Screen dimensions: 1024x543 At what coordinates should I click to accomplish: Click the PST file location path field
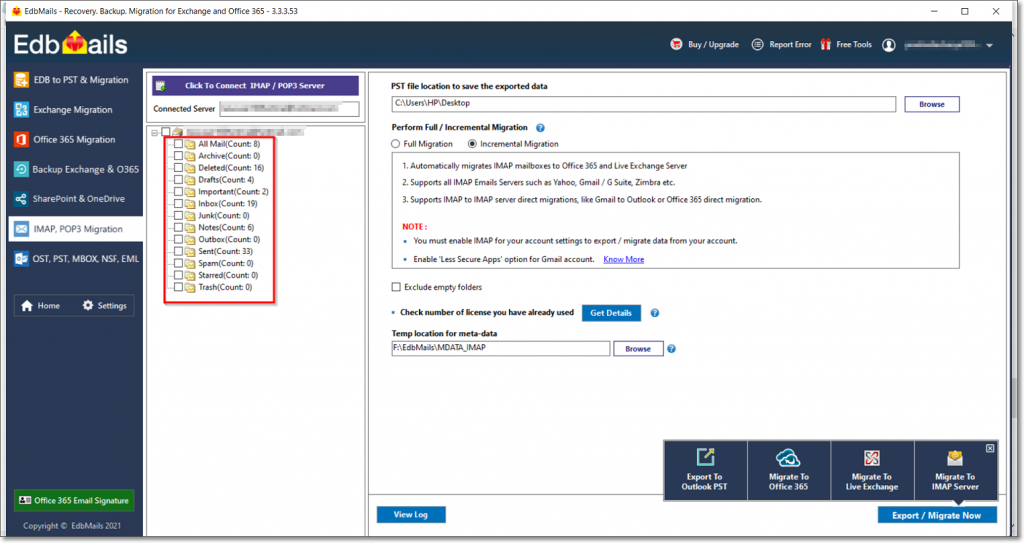644,103
